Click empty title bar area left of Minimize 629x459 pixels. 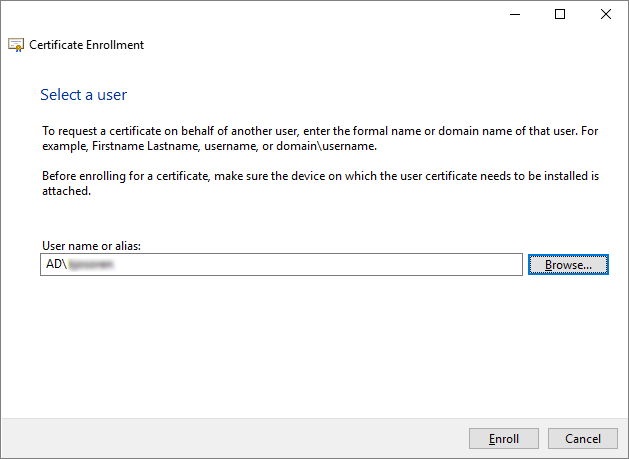tap(300, 14)
